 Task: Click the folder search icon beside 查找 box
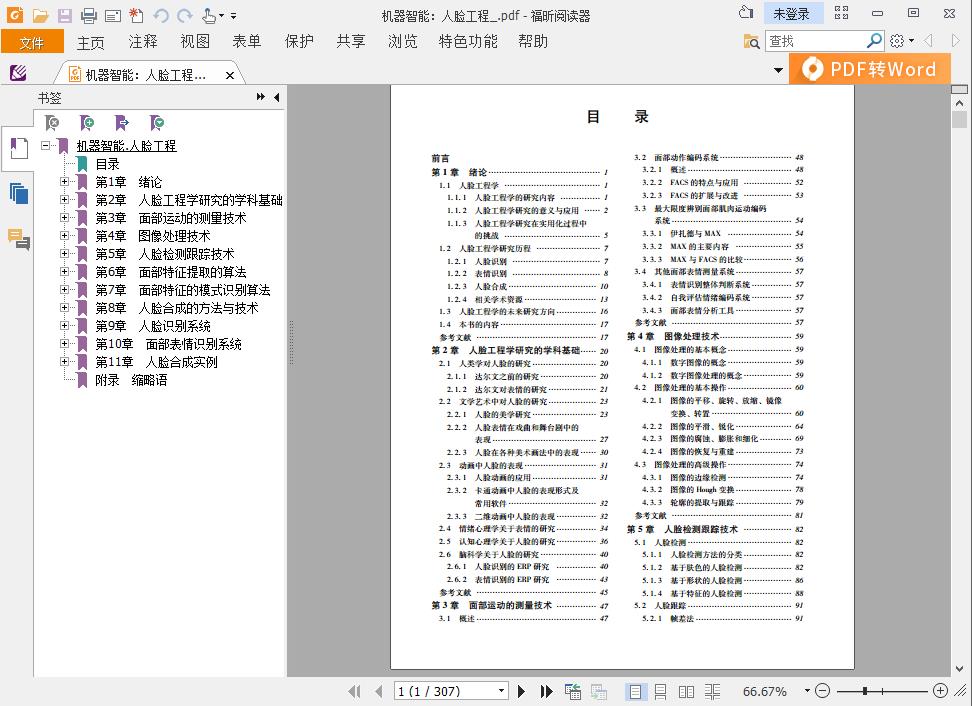tap(751, 42)
